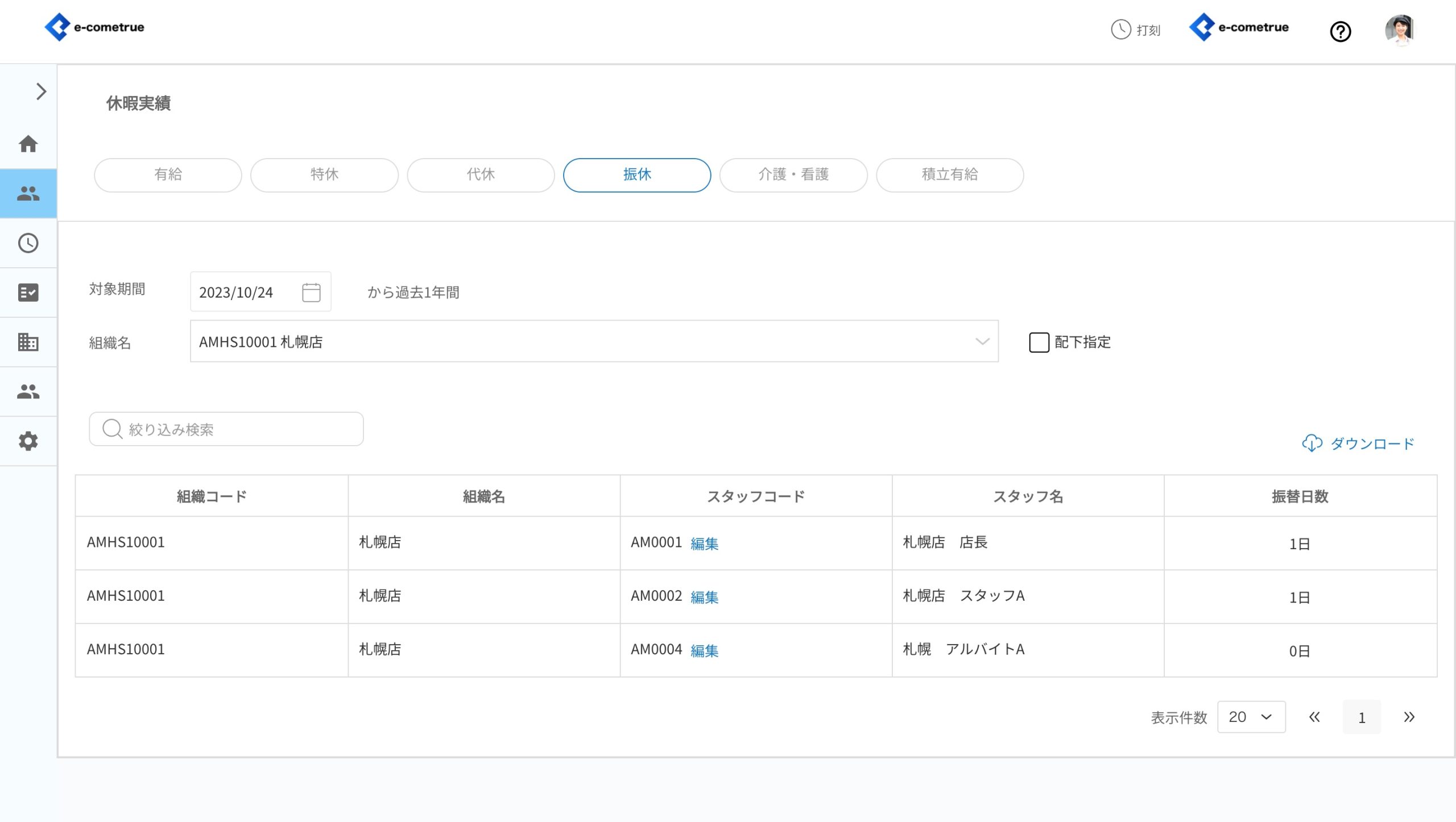Switch to the 介護・看護 tab
Viewport: 1456px width, 822px height.
(x=793, y=175)
